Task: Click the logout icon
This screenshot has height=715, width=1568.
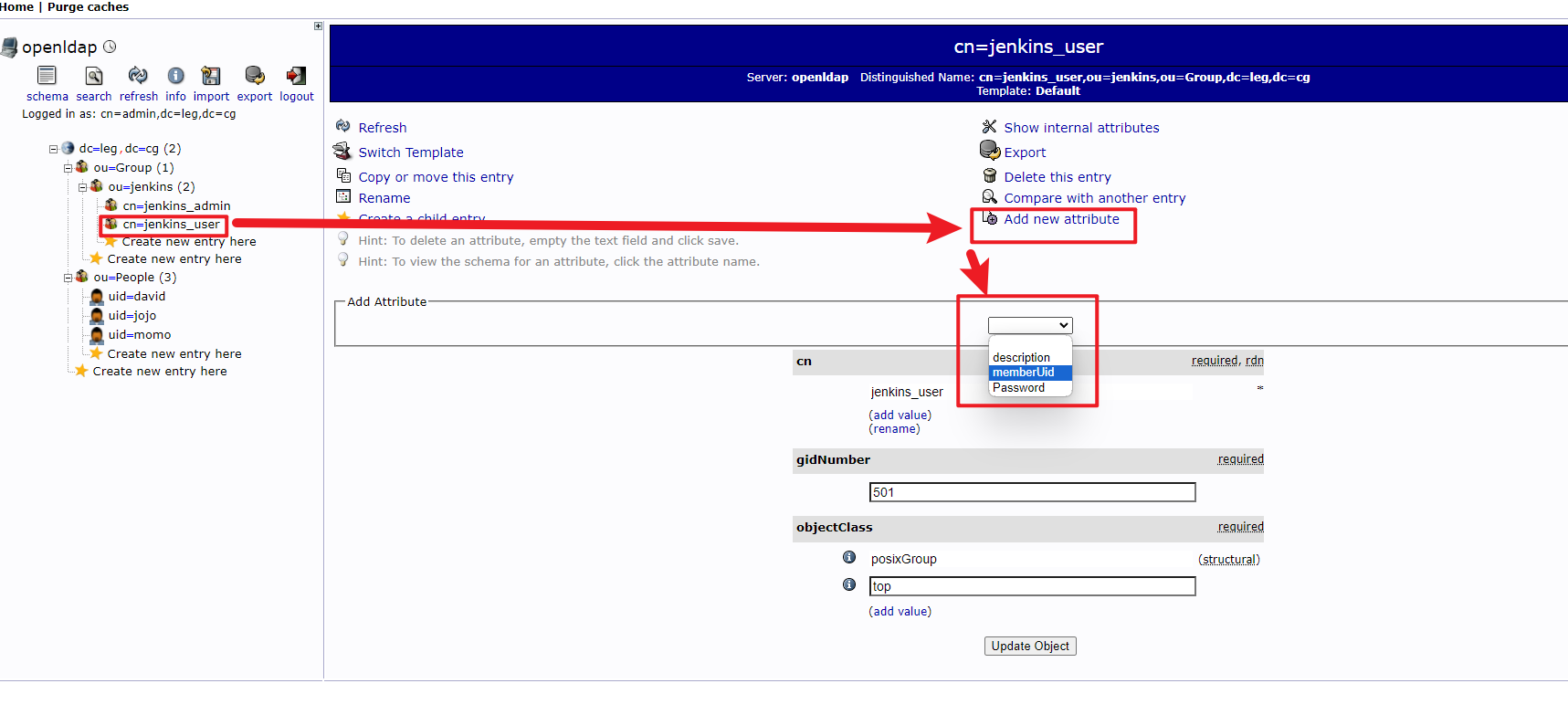Action: (296, 76)
